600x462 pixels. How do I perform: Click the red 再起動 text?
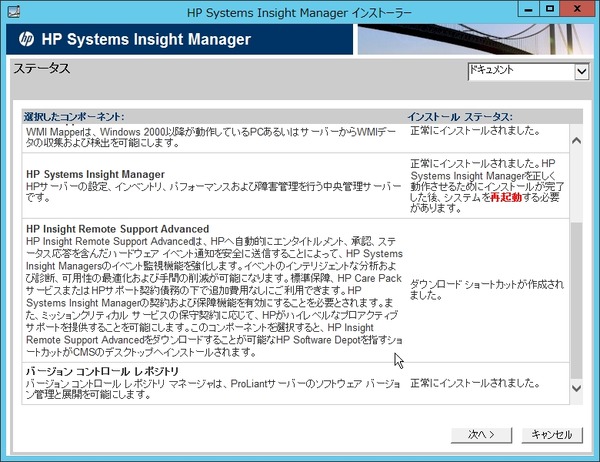click(x=506, y=198)
